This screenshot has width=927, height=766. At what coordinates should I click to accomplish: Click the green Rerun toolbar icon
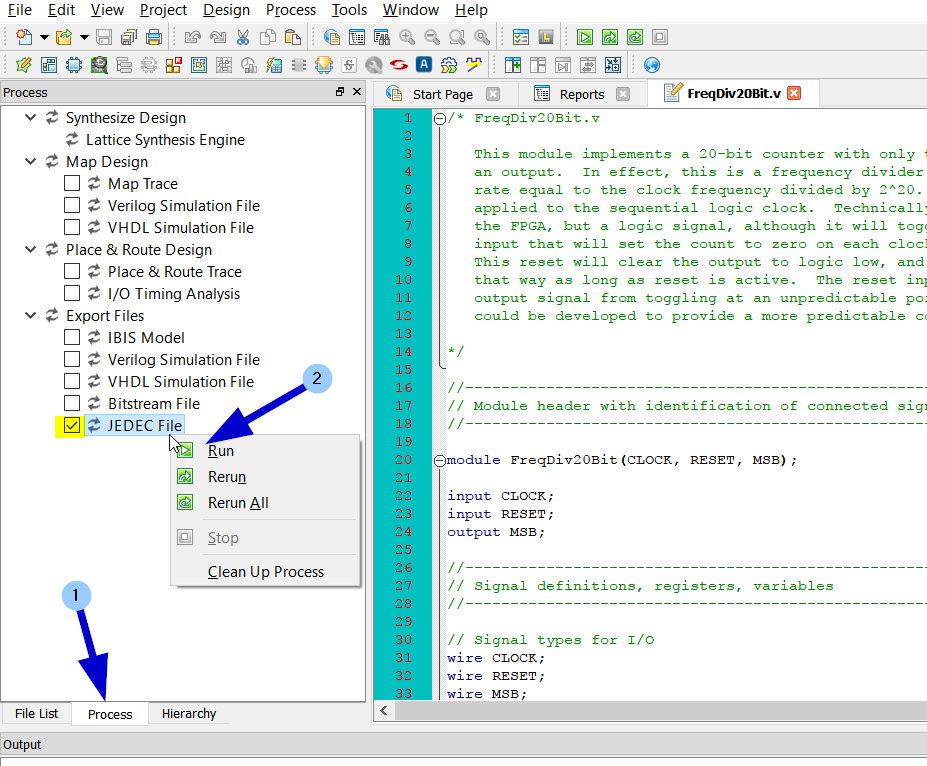pyautogui.click(x=610, y=37)
